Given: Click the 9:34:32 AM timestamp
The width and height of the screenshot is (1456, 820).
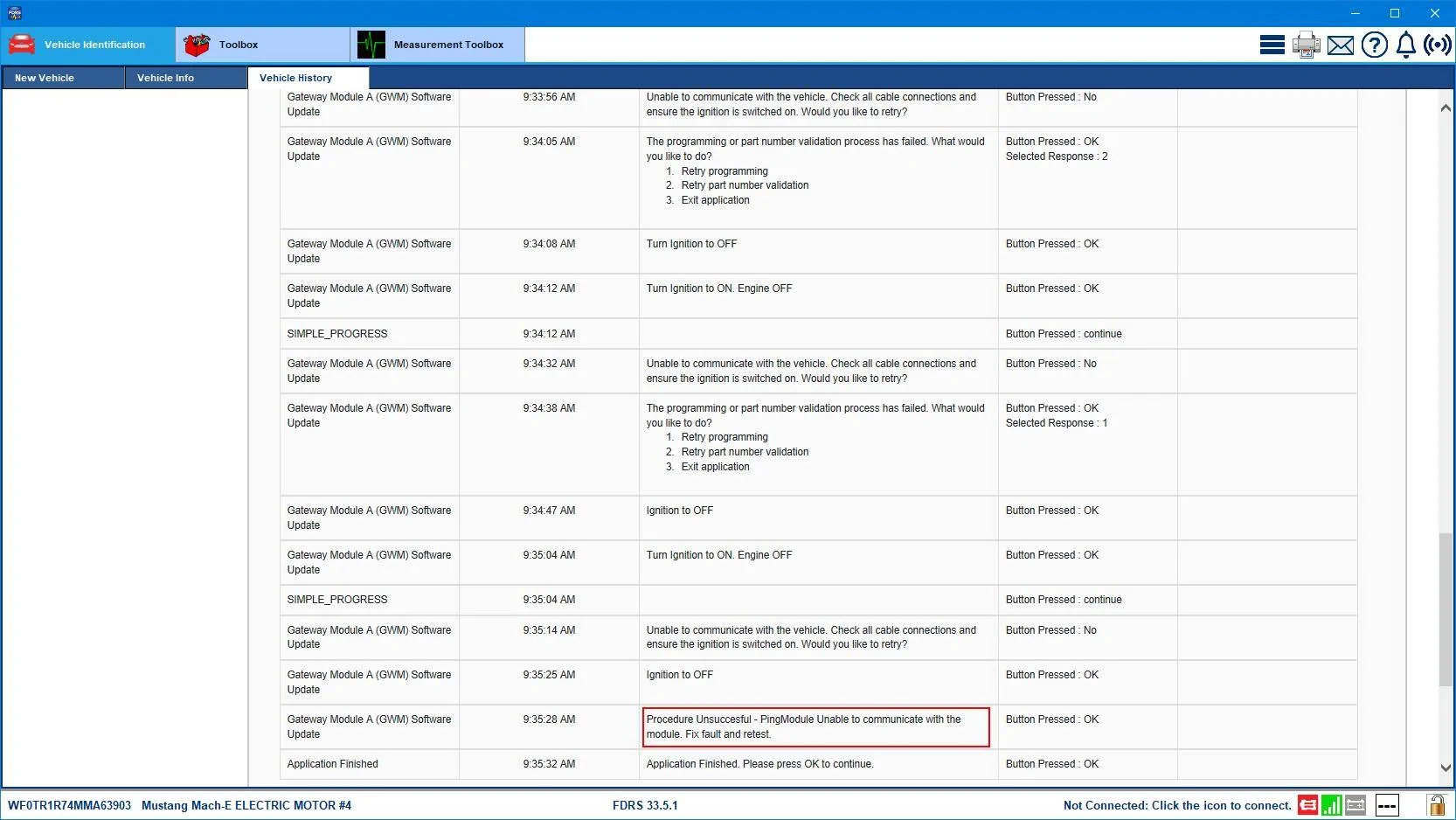Looking at the screenshot, I should pos(549,364).
